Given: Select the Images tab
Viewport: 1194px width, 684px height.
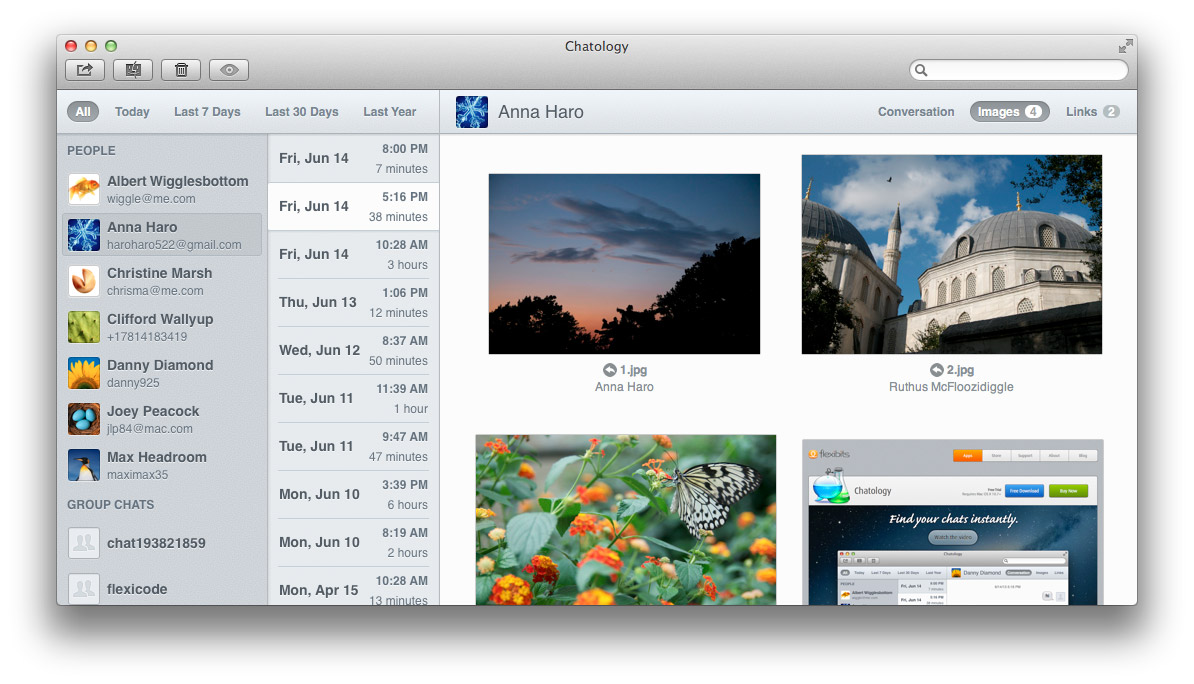Looking at the screenshot, I should [x=1009, y=112].
